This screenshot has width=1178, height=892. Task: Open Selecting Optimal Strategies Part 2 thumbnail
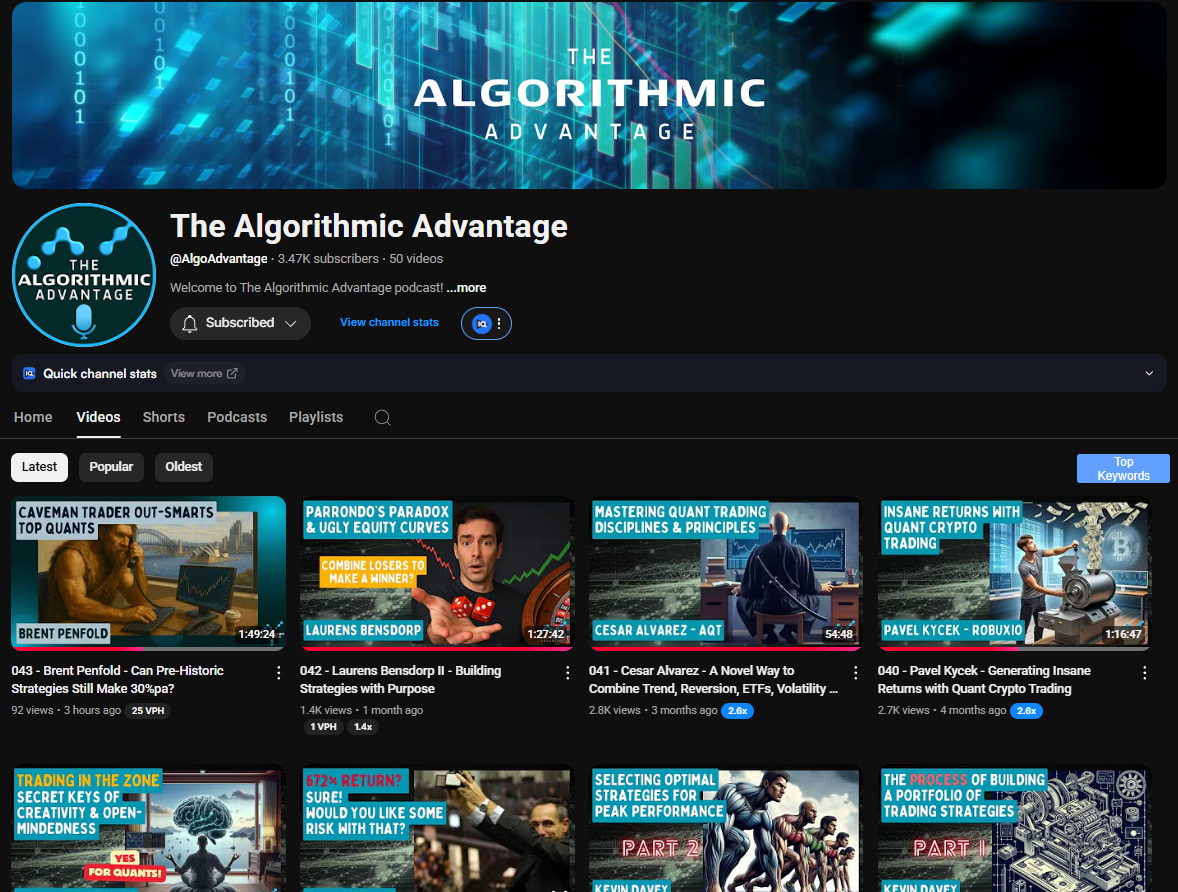click(x=725, y=829)
